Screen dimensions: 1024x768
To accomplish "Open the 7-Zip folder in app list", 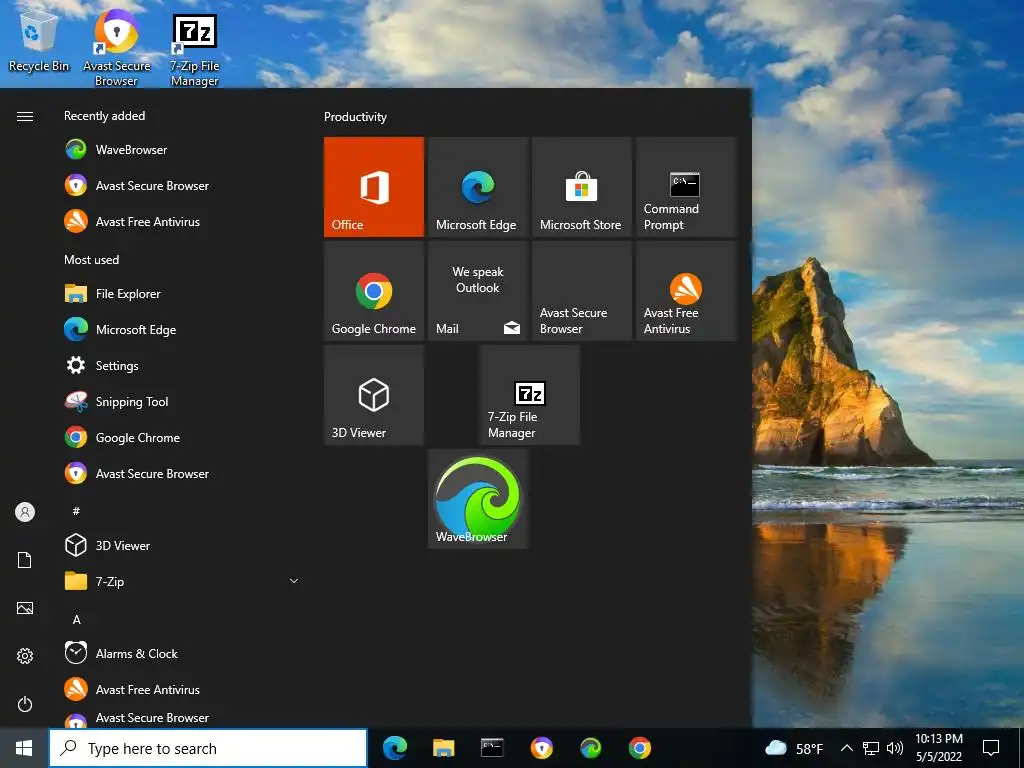I will pyautogui.click(x=180, y=581).
